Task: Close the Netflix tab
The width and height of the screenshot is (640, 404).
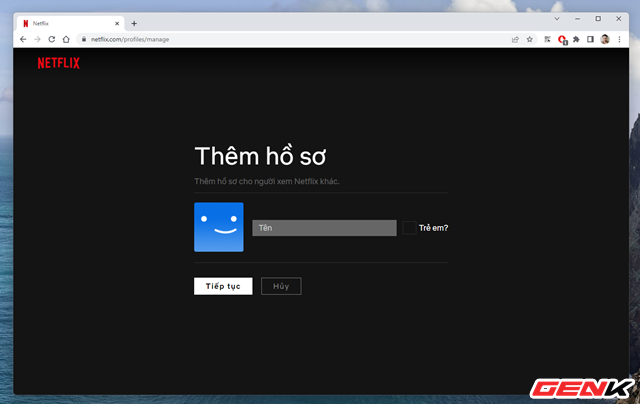Action: 117,24
